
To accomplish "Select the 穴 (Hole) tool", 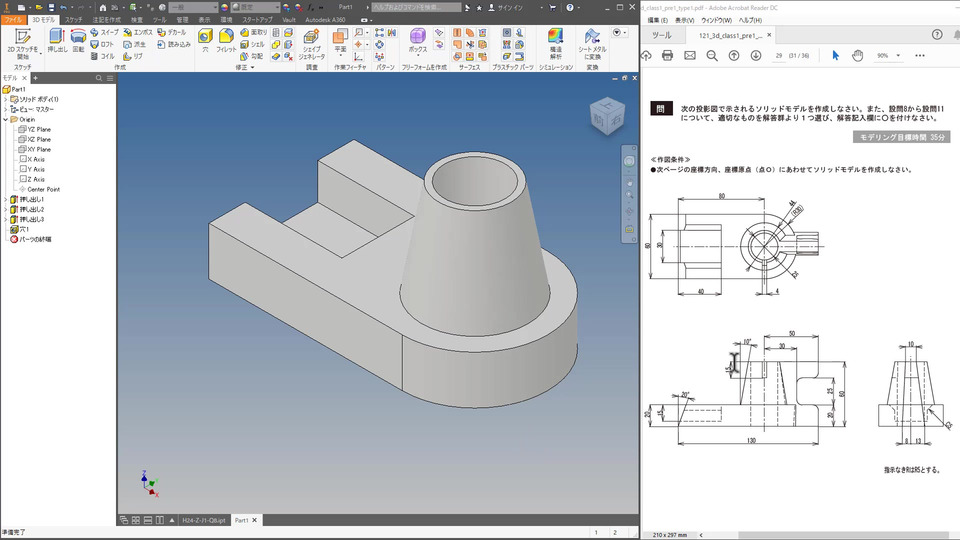I will click(x=205, y=40).
